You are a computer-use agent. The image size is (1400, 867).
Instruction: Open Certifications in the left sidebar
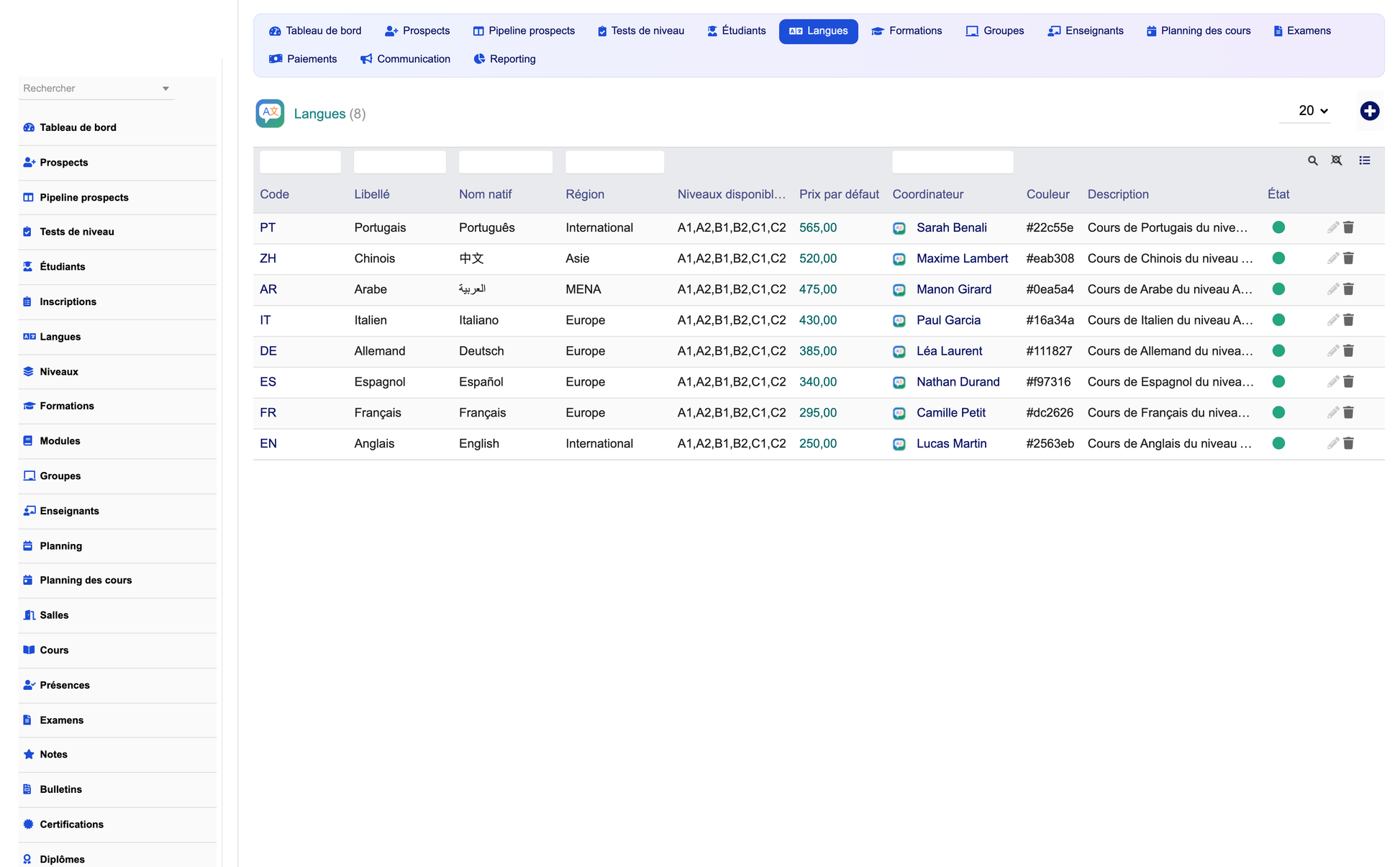pos(117,825)
